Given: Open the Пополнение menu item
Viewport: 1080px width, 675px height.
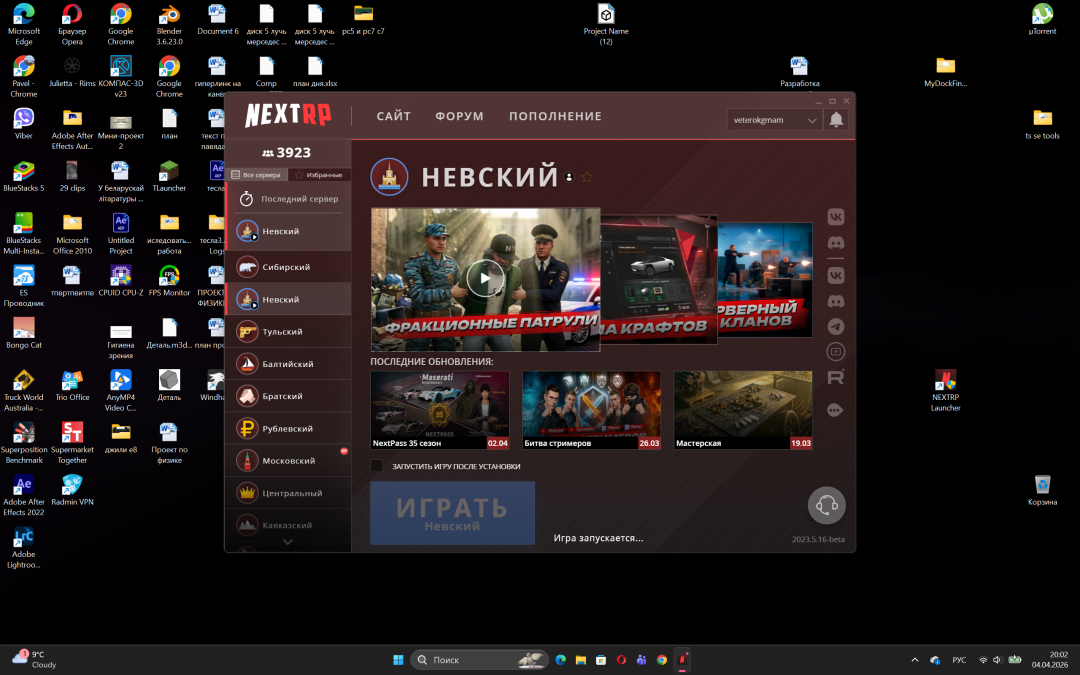Looking at the screenshot, I should click(x=555, y=116).
